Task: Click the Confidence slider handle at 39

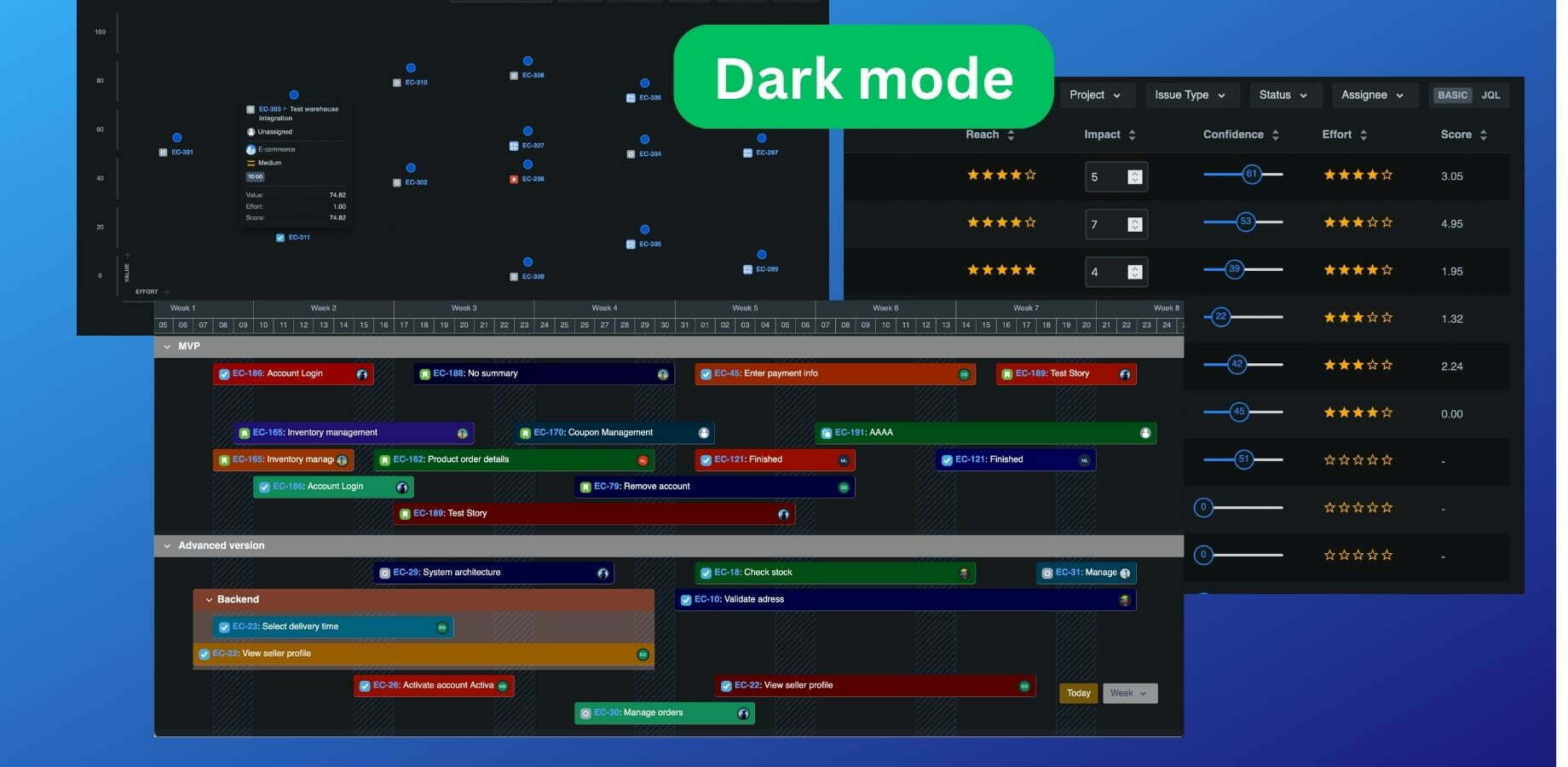Action: pyautogui.click(x=1234, y=269)
